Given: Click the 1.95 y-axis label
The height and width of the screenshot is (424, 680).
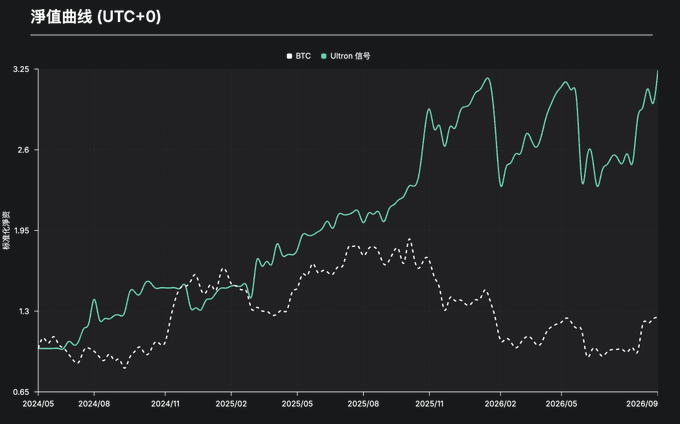Looking at the screenshot, I should (22, 231).
